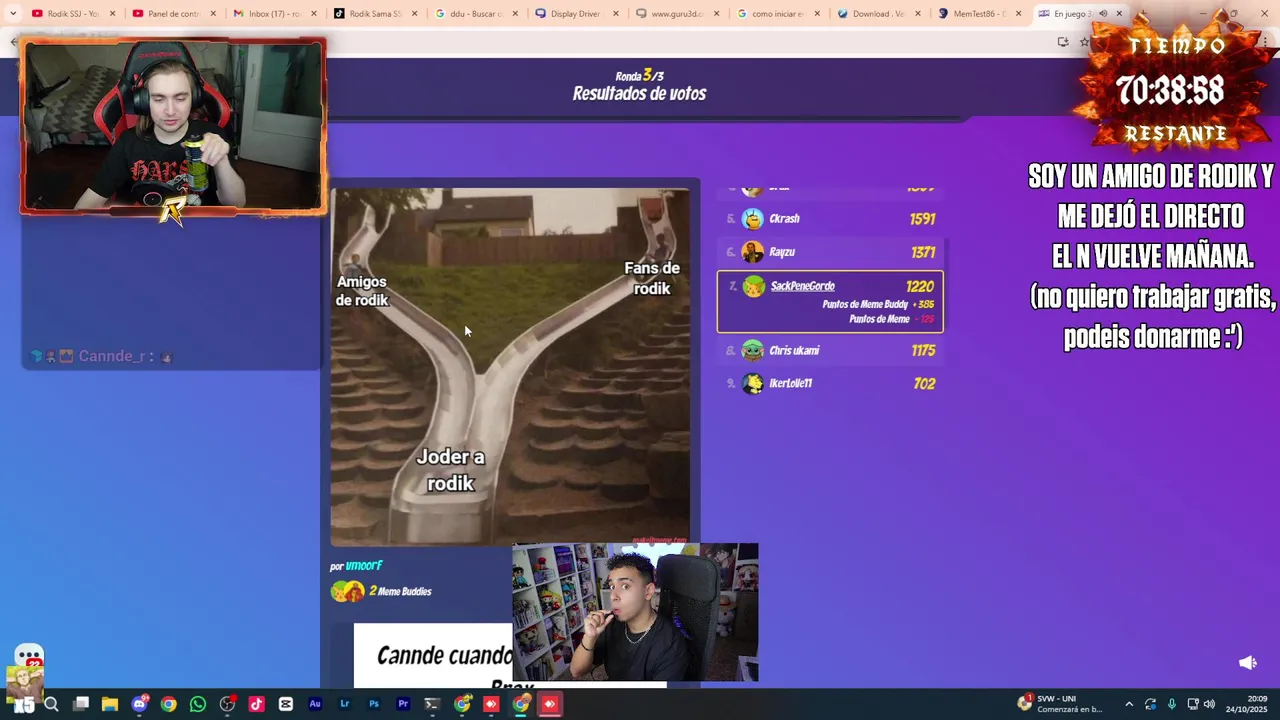
Task: Click IkerLolle11's avatar icon
Action: [752, 383]
